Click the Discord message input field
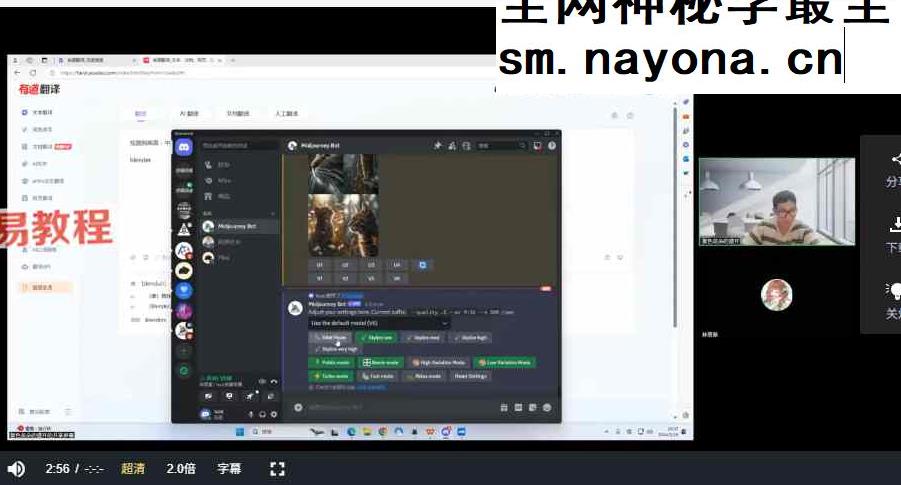 point(402,407)
